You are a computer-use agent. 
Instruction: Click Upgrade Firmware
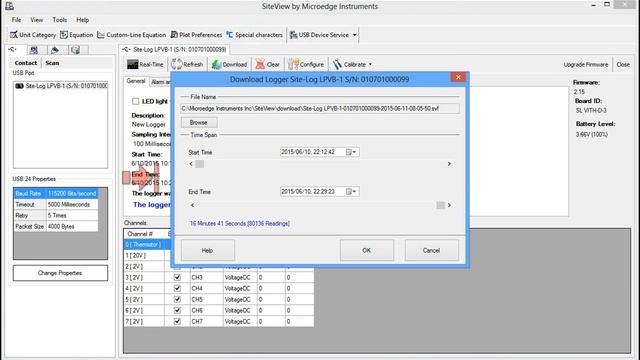586,64
